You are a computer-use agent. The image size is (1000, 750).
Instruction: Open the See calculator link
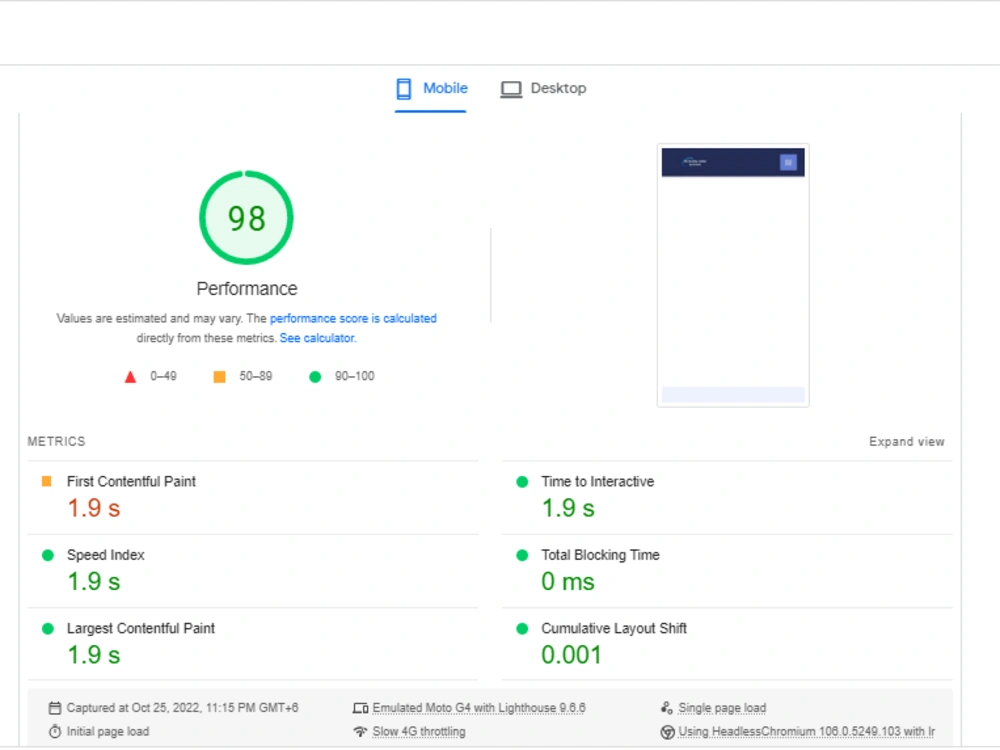click(317, 338)
